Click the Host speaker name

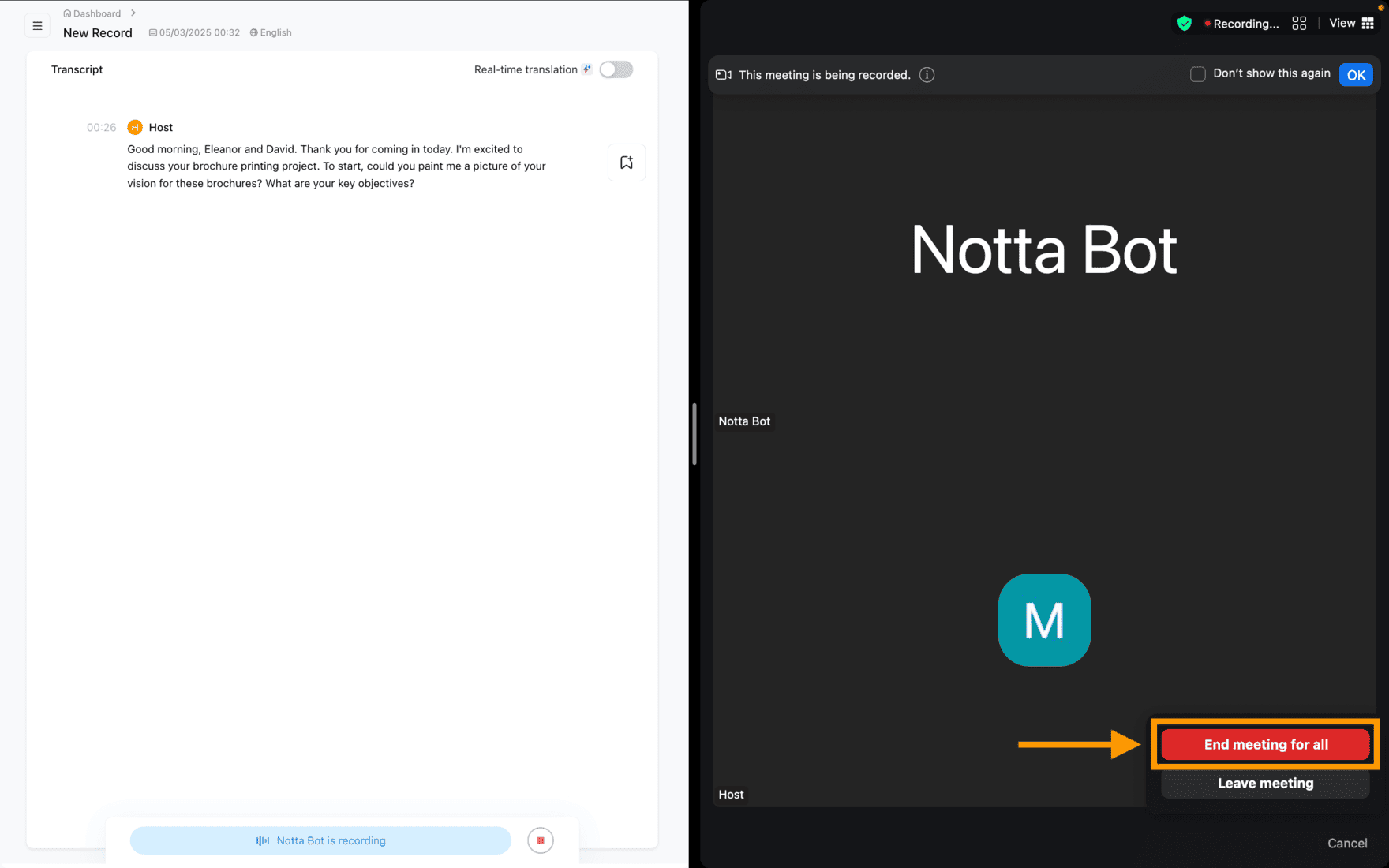161,127
